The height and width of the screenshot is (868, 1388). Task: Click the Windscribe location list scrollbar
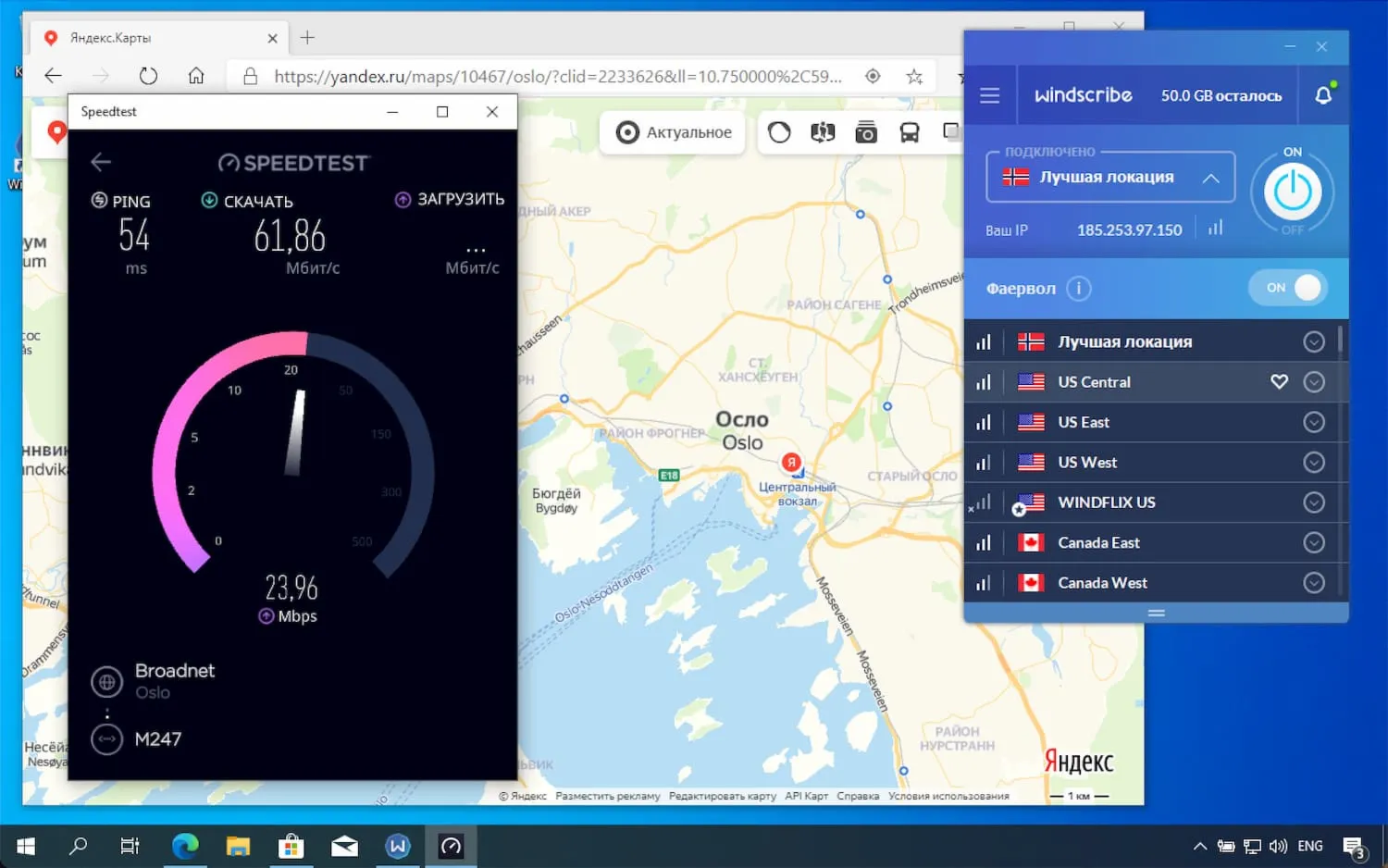coord(1340,341)
